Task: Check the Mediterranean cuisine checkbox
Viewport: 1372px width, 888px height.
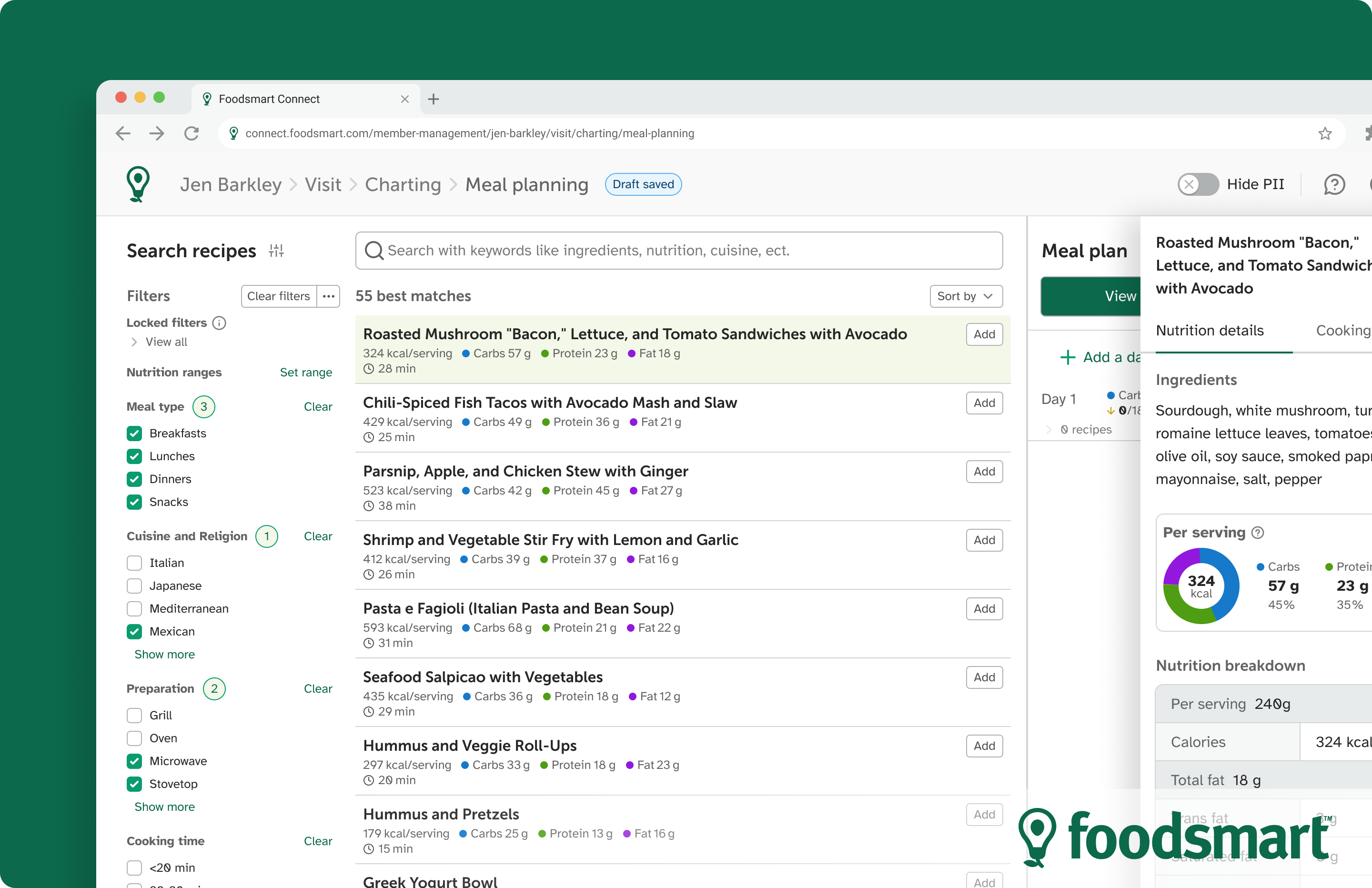Action: 134,609
